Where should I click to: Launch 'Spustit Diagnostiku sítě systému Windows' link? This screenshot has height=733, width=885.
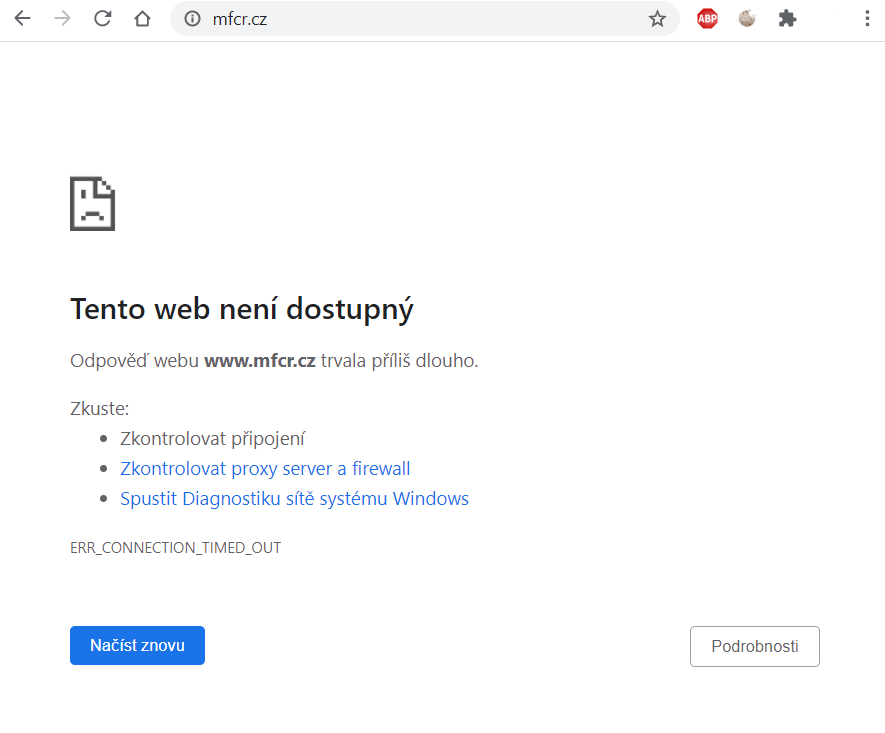click(294, 499)
